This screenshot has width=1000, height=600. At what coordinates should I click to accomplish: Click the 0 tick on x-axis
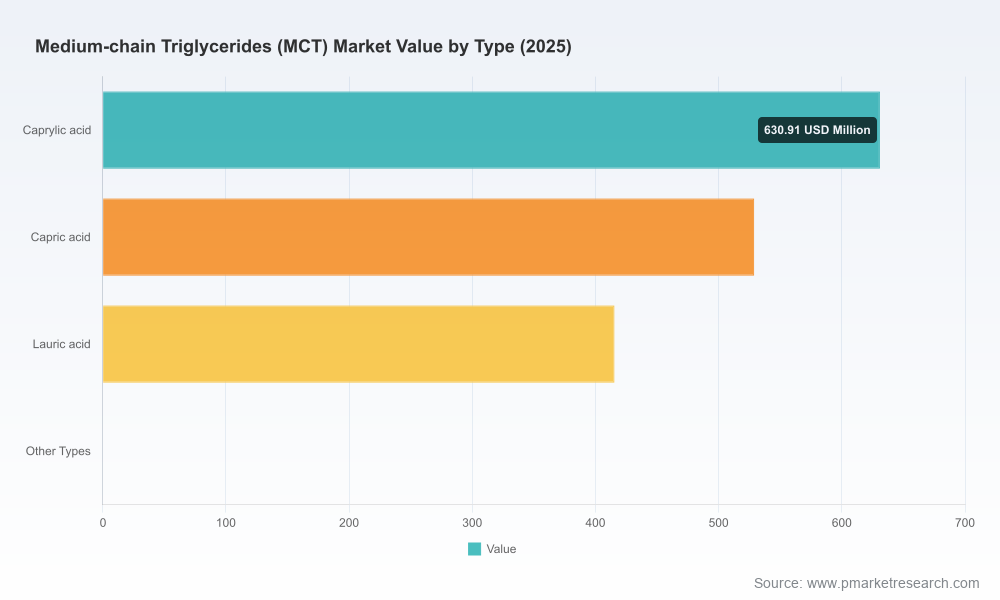[103, 523]
